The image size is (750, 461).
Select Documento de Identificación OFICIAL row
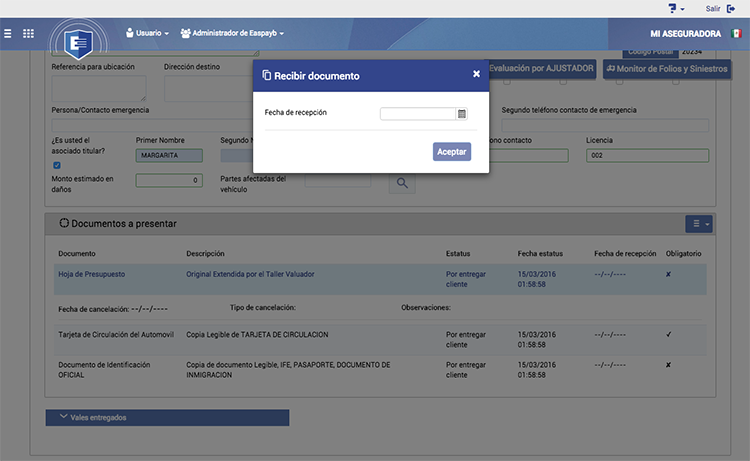click(380, 370)
